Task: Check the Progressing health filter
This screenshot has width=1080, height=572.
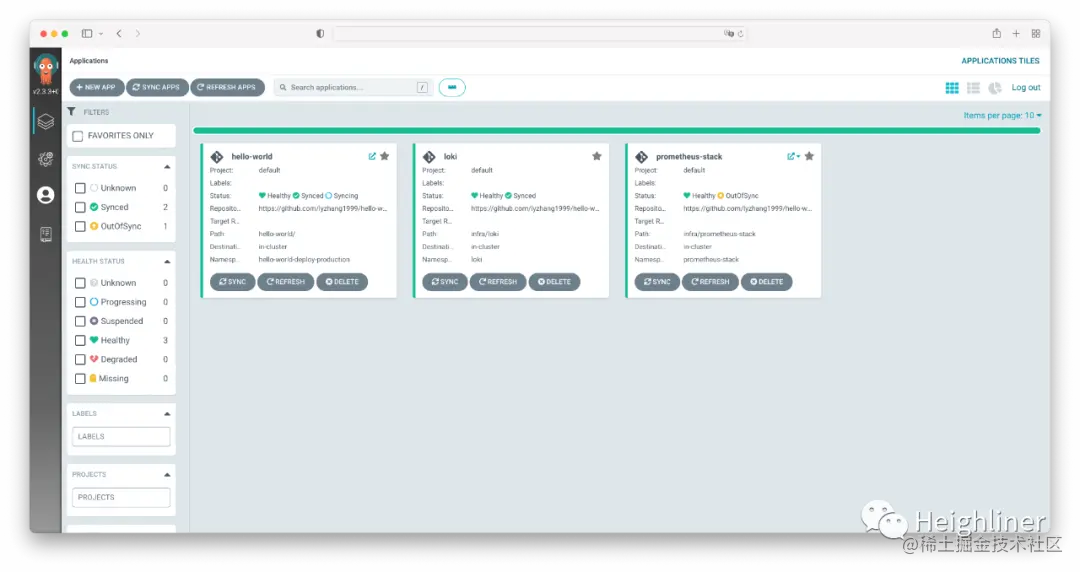Action: (x=80, y=303)
